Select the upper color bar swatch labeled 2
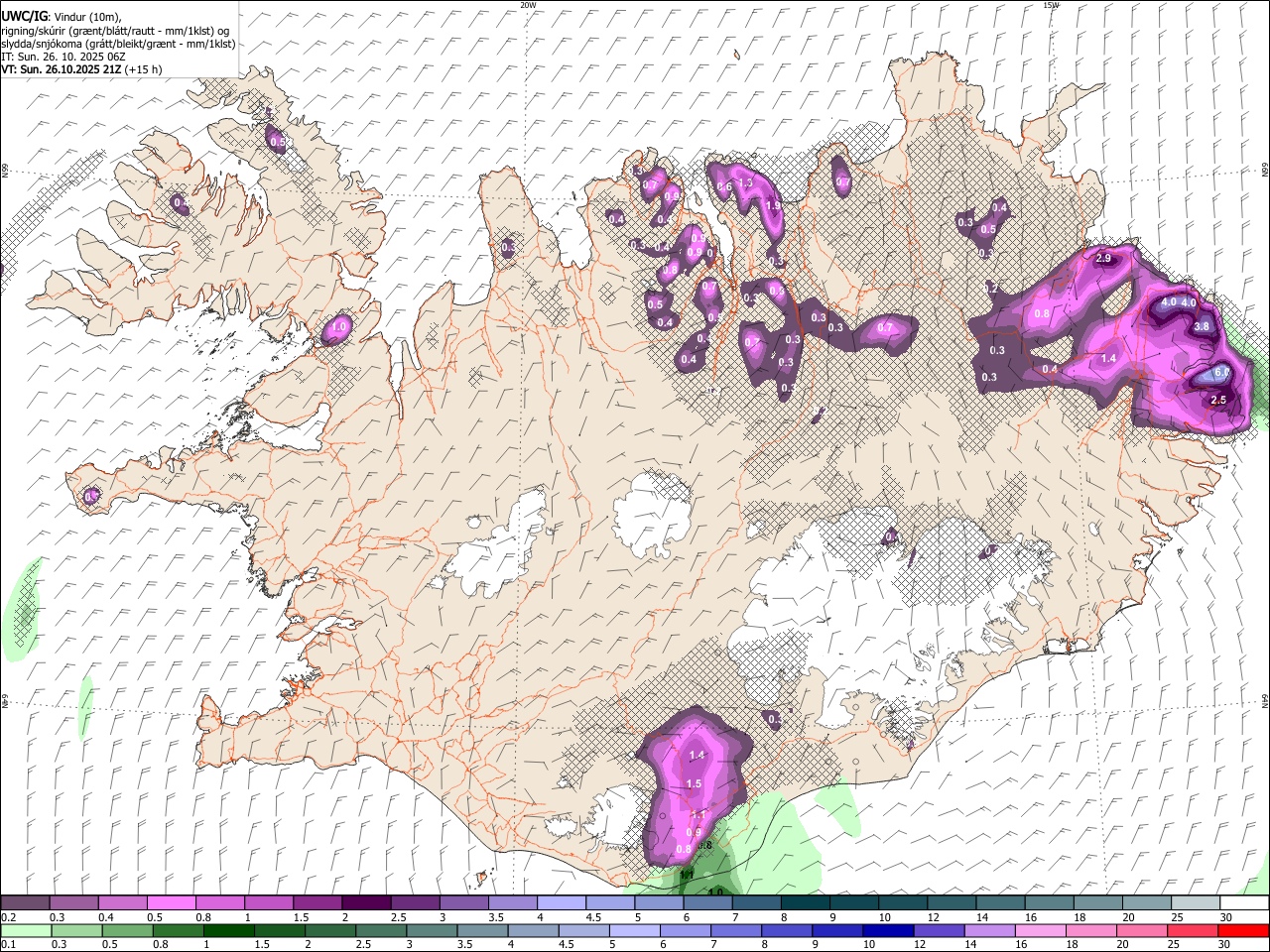Viewport: 1270px width, 952px height. [366, 902]
